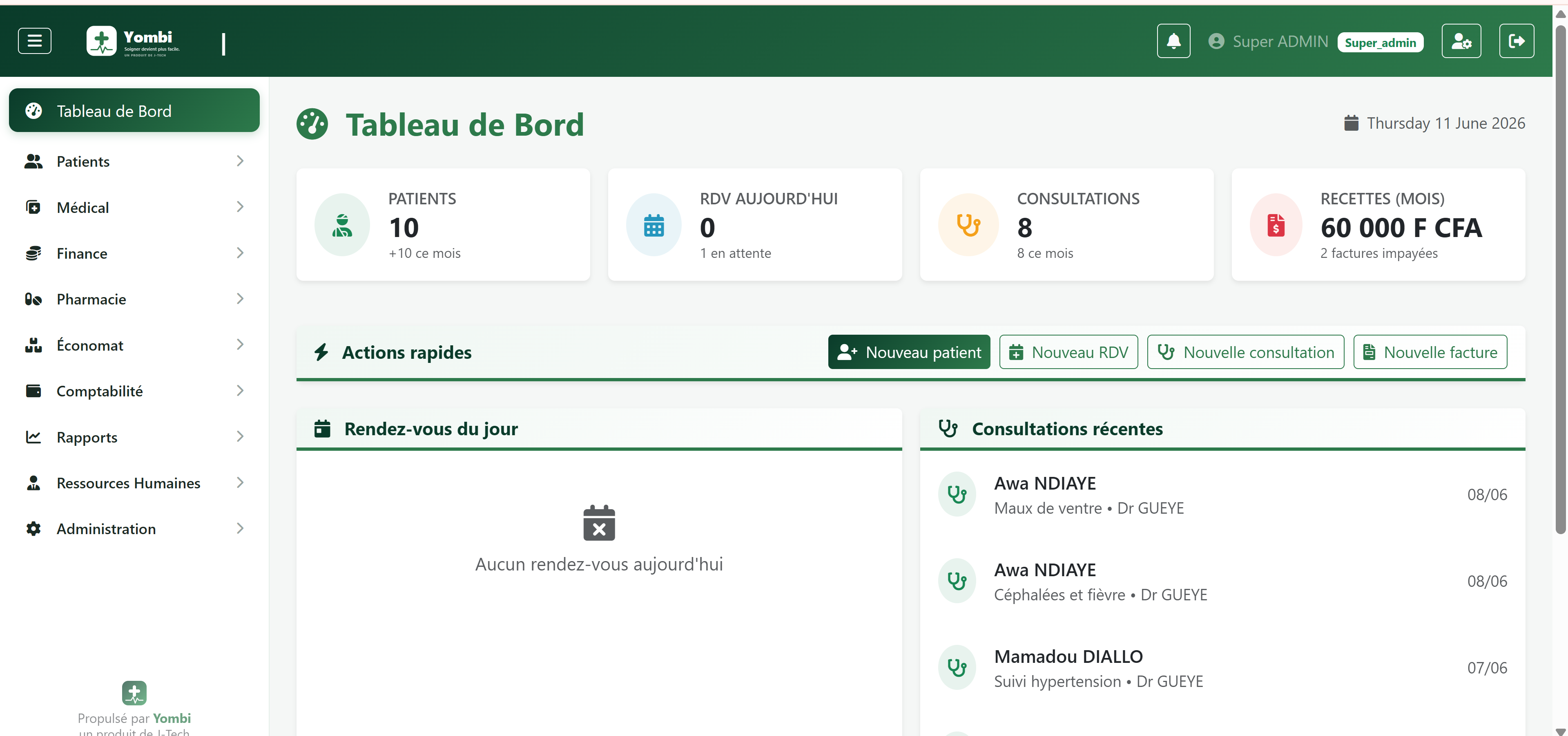Image resolution: width=1568 pixels, height=736 pixels.
Task: Expand the Ressources Humaines chevron
Action: [240, 483]
